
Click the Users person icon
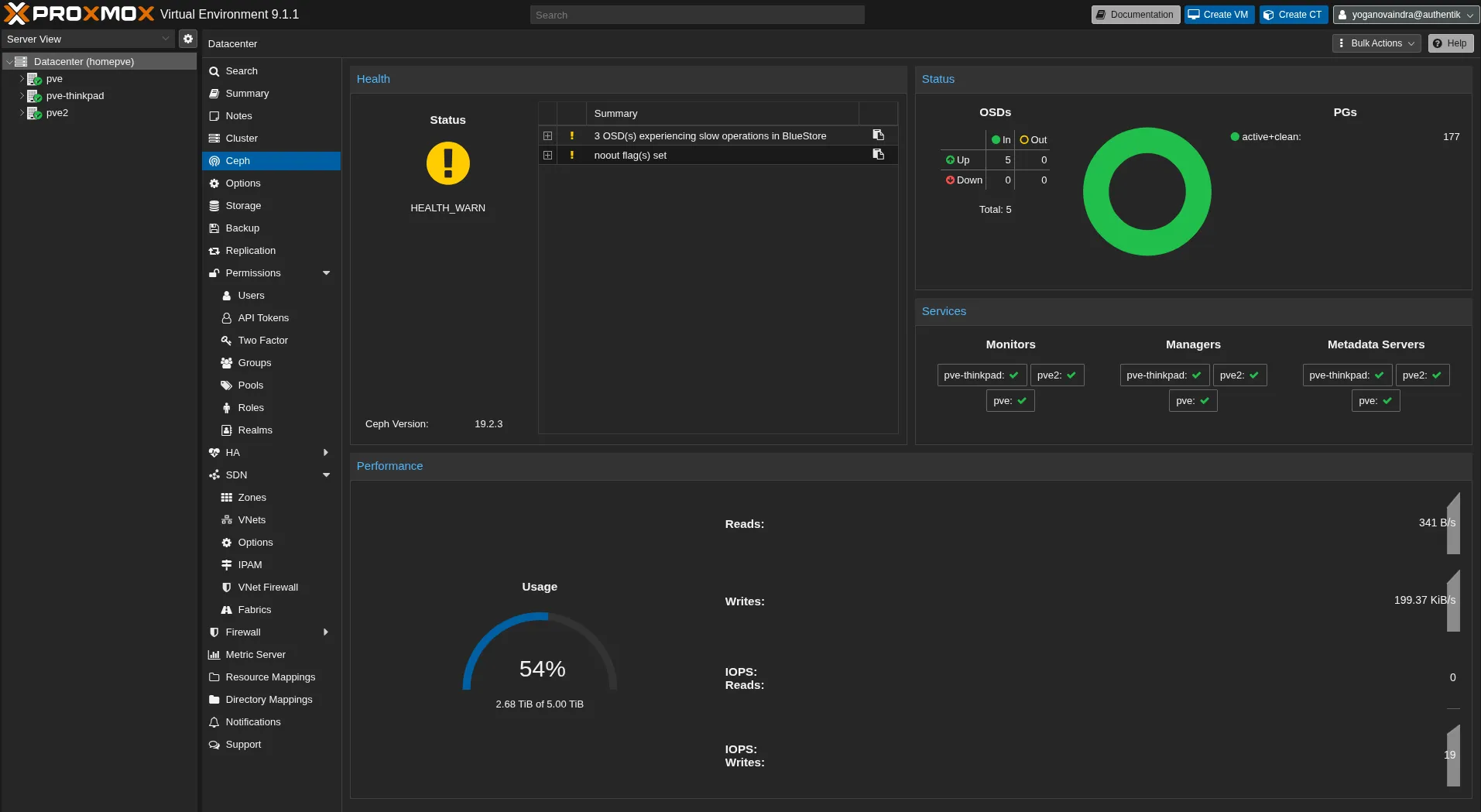tap(227, 296)
